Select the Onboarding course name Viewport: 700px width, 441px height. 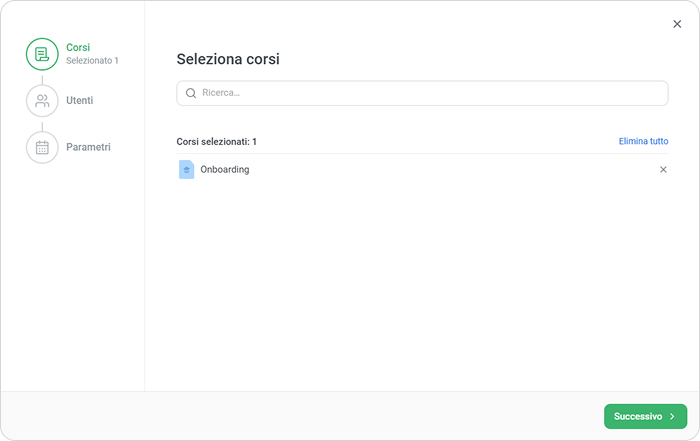(225, 169)
